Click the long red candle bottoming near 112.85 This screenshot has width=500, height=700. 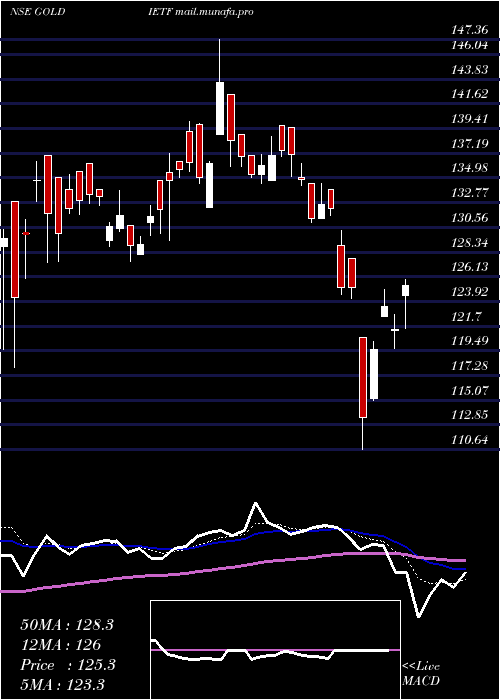click(363, 377)
